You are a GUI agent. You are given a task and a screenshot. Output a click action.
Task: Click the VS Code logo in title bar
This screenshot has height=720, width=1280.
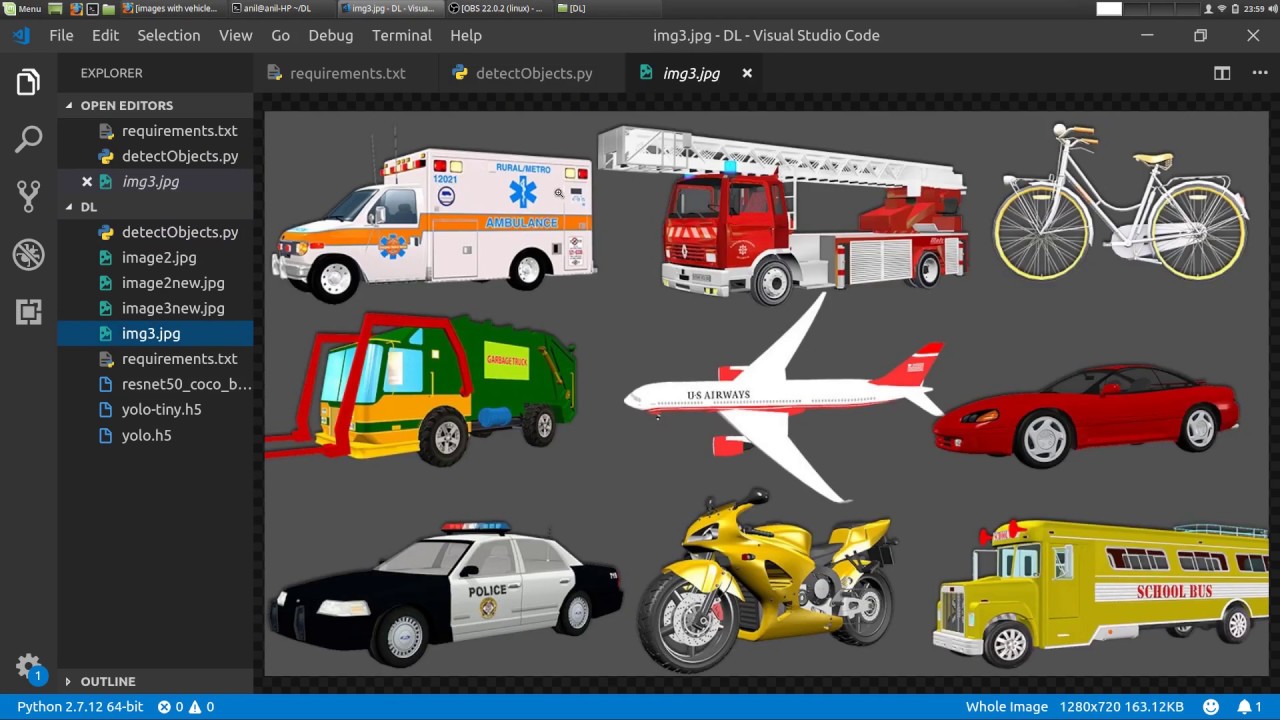tap(22, 35)
